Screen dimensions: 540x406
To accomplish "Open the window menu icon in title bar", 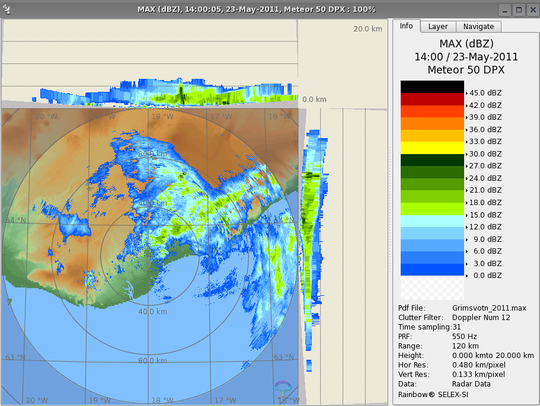I will pos(7,9).
